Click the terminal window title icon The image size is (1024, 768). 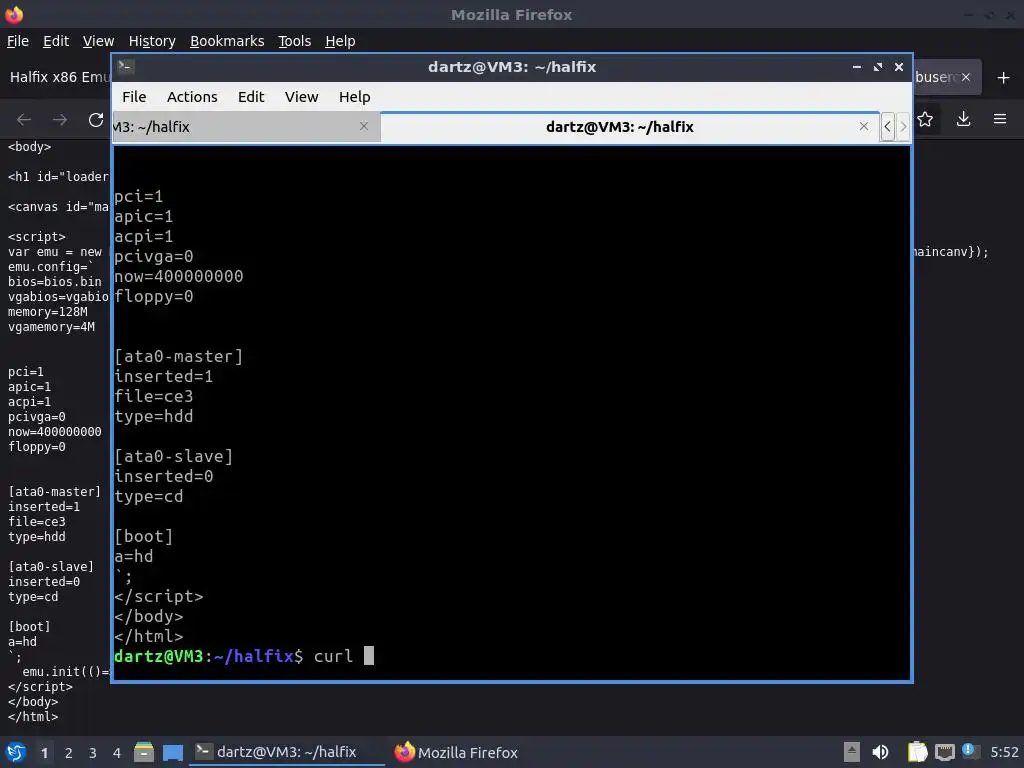pos(125,66)
